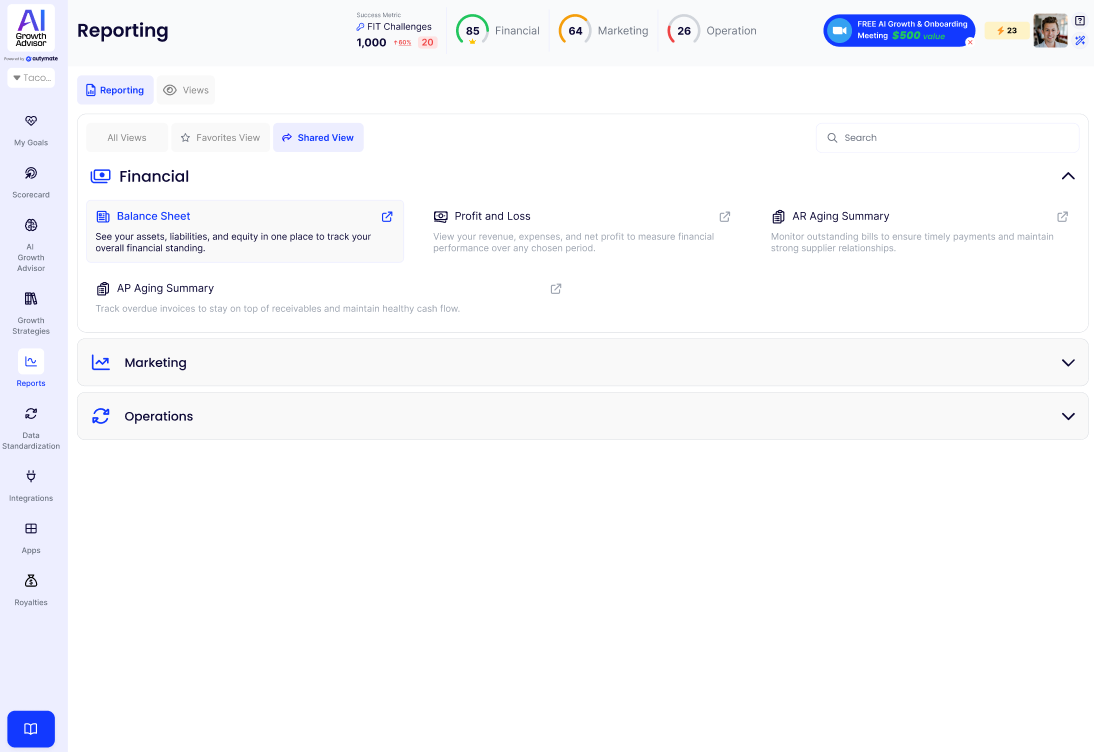Select the All Views filter
The image size is (1094, 752).
click(x=127, y=138)
